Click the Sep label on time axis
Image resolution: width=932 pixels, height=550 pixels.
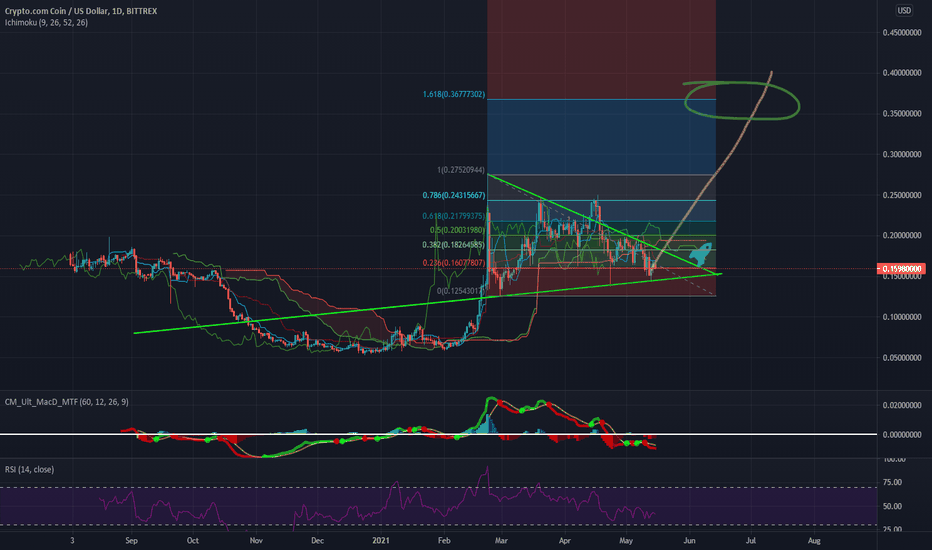(x=131, y=540)
